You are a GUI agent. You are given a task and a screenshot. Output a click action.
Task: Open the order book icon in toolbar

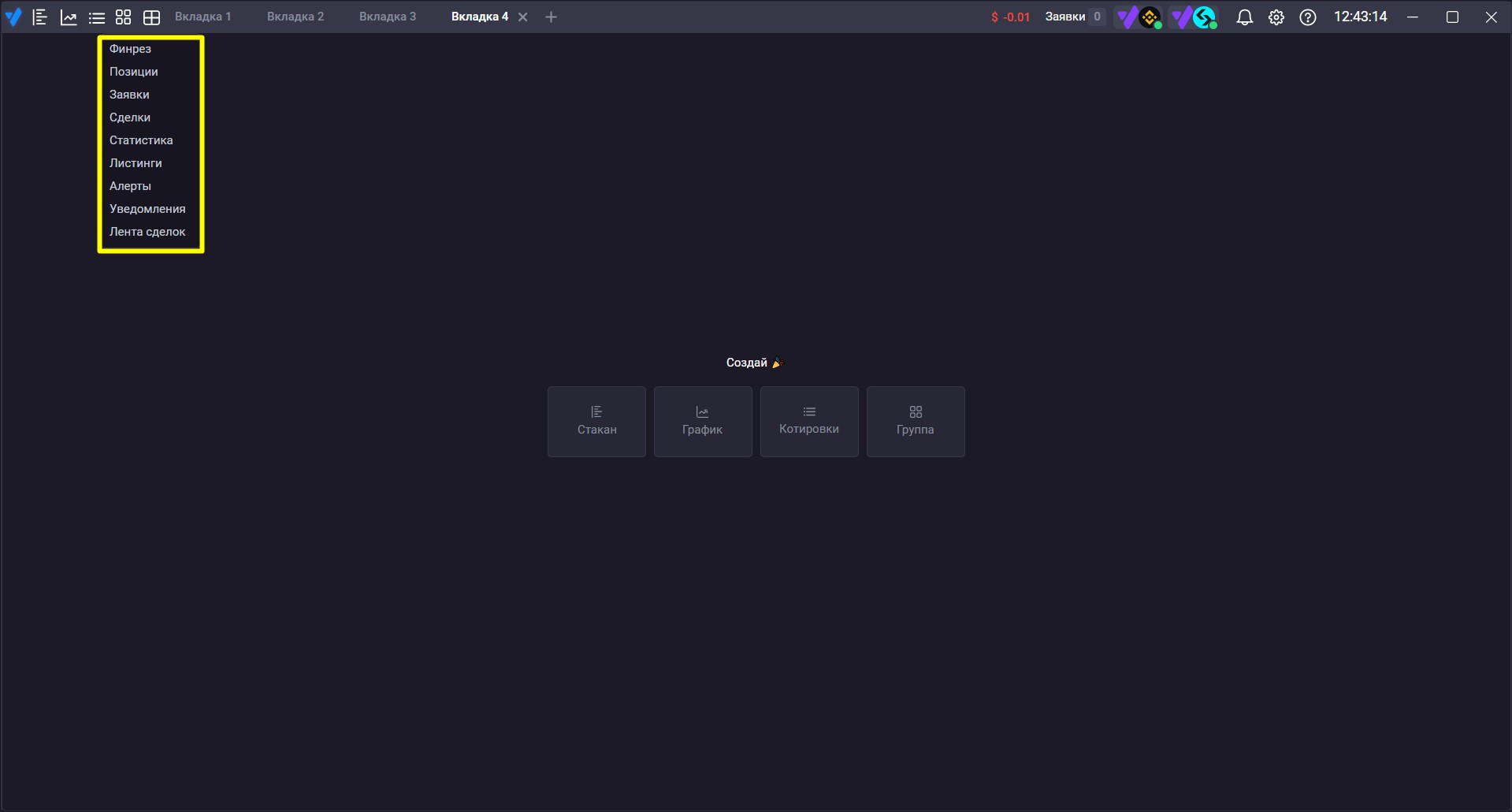click(40, 17)
